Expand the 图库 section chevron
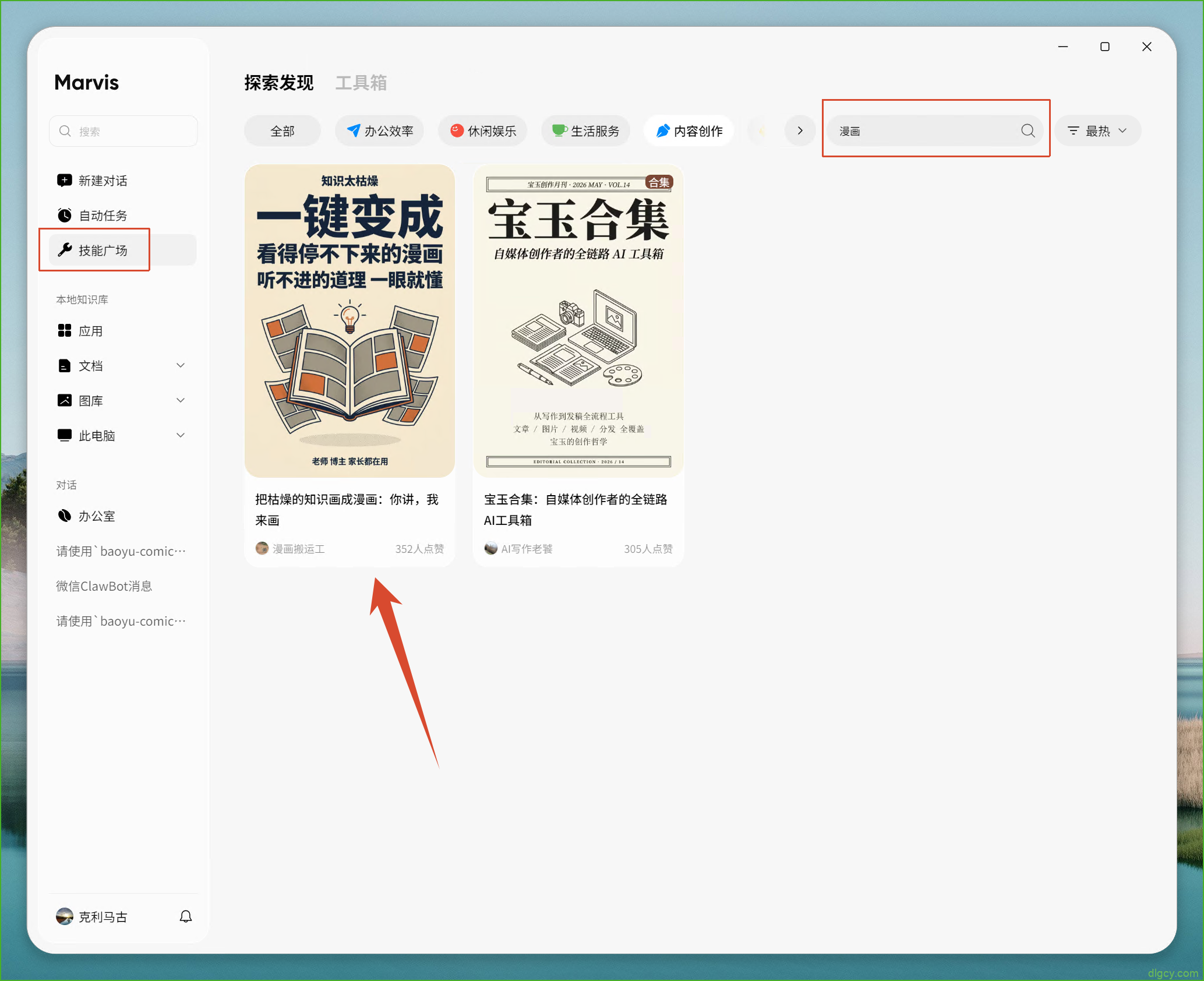 [x=181, y=400]
